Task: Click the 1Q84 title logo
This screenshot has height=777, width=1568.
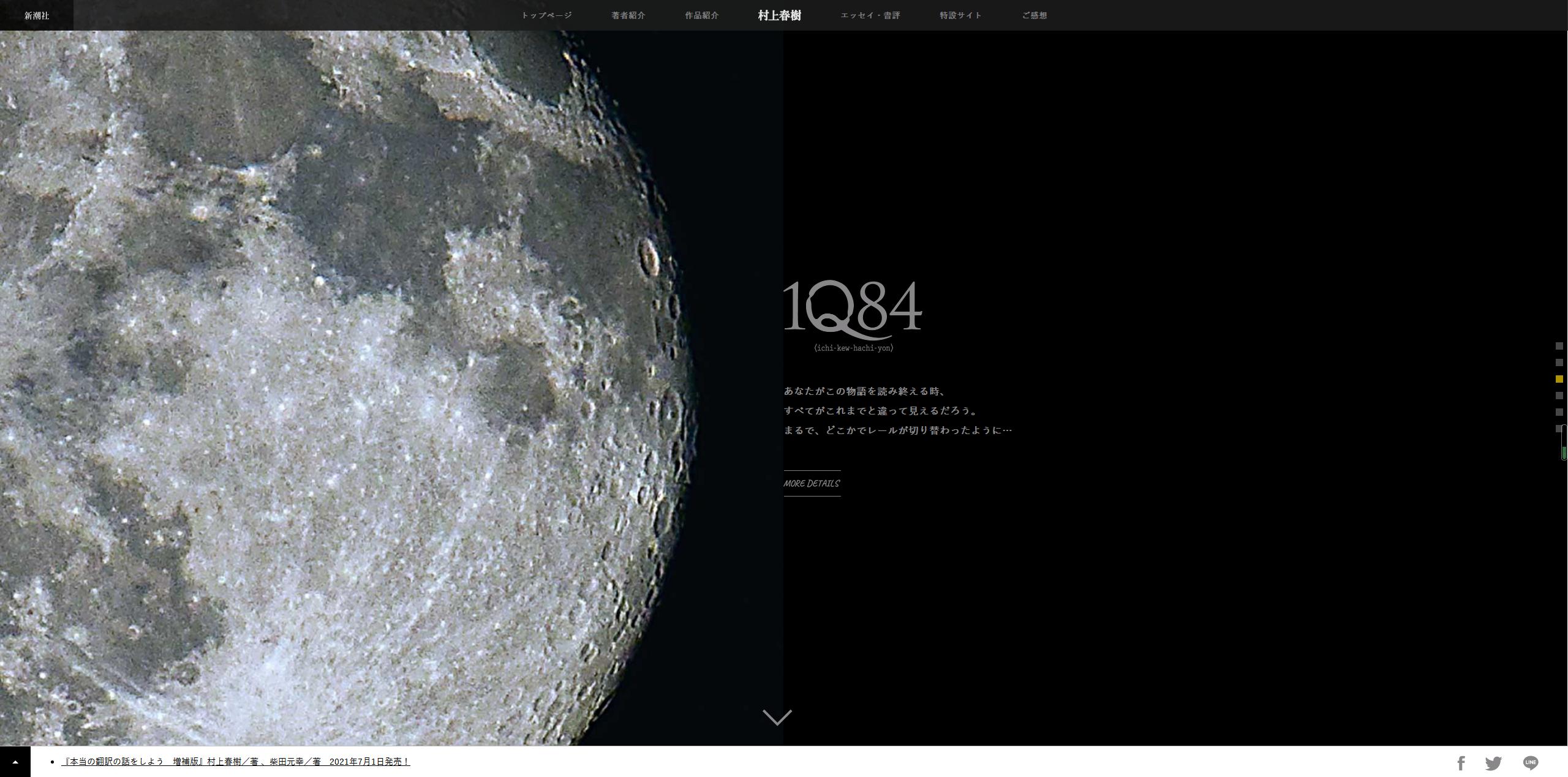Action: tap(853, 310)
